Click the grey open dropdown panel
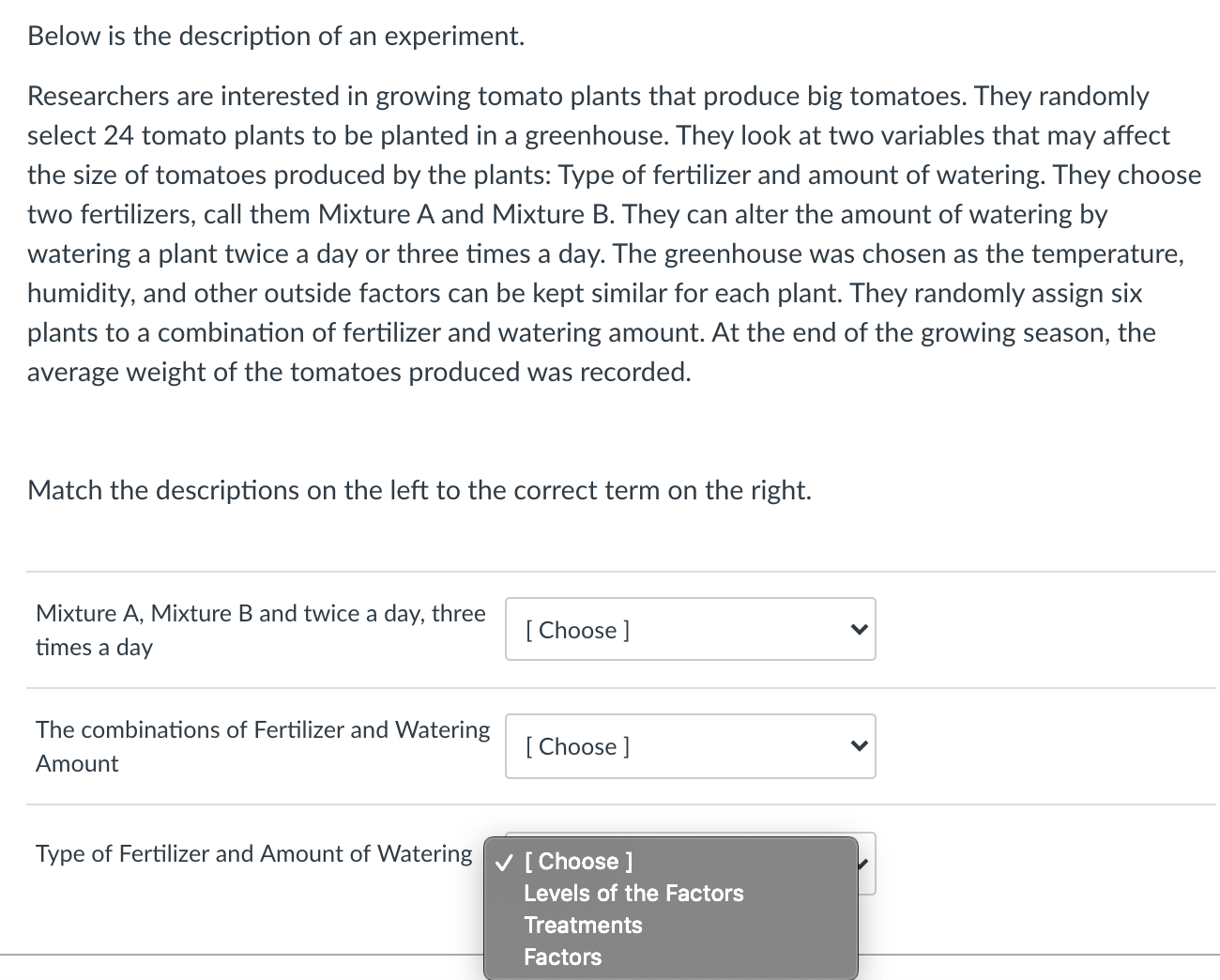The width and height of the screenshot is (1220, 980). (670, 908)
